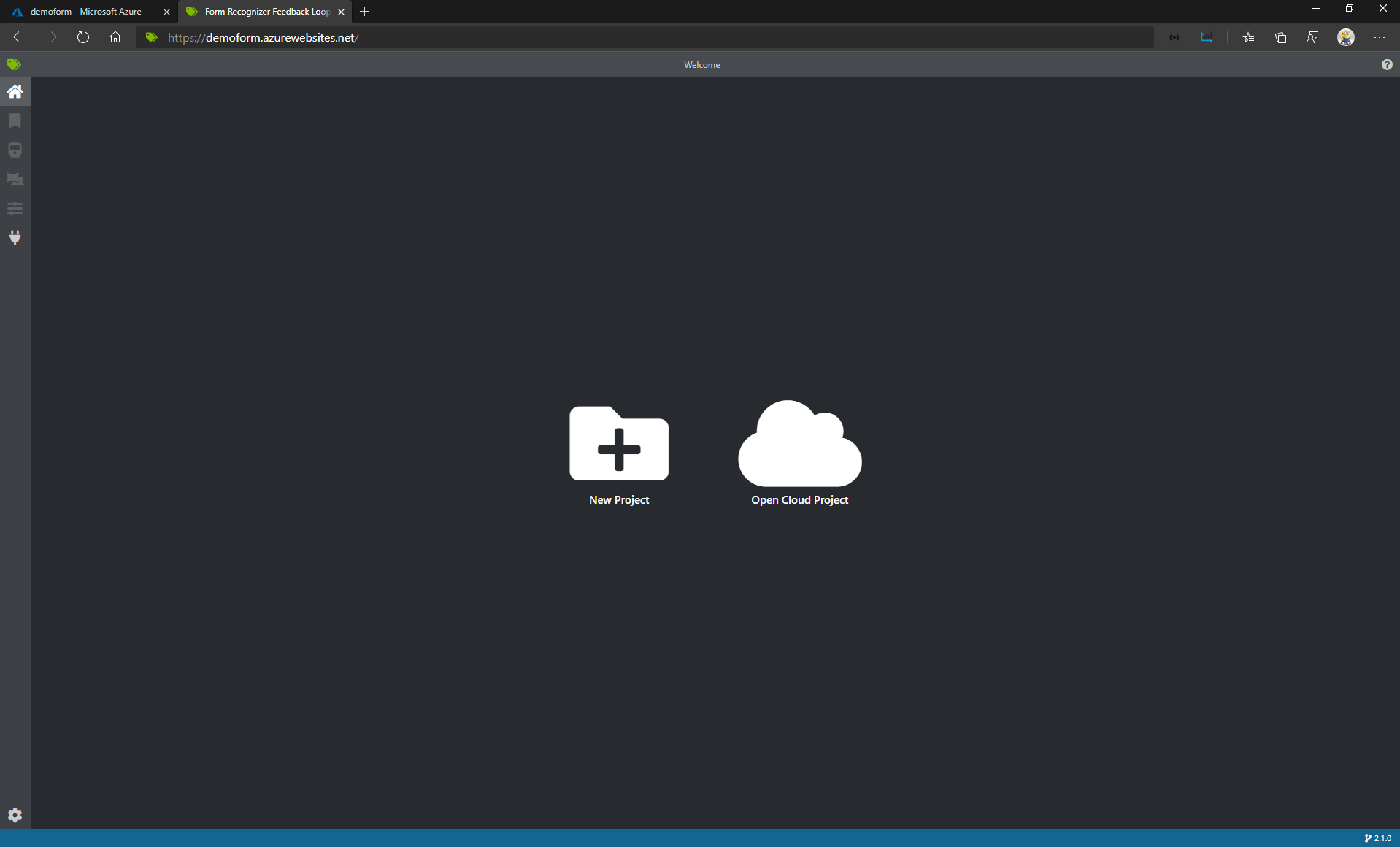The height and width of the screenshot is (847, 1400).
Task: Click the New Project label
Action: pos(619,499)
